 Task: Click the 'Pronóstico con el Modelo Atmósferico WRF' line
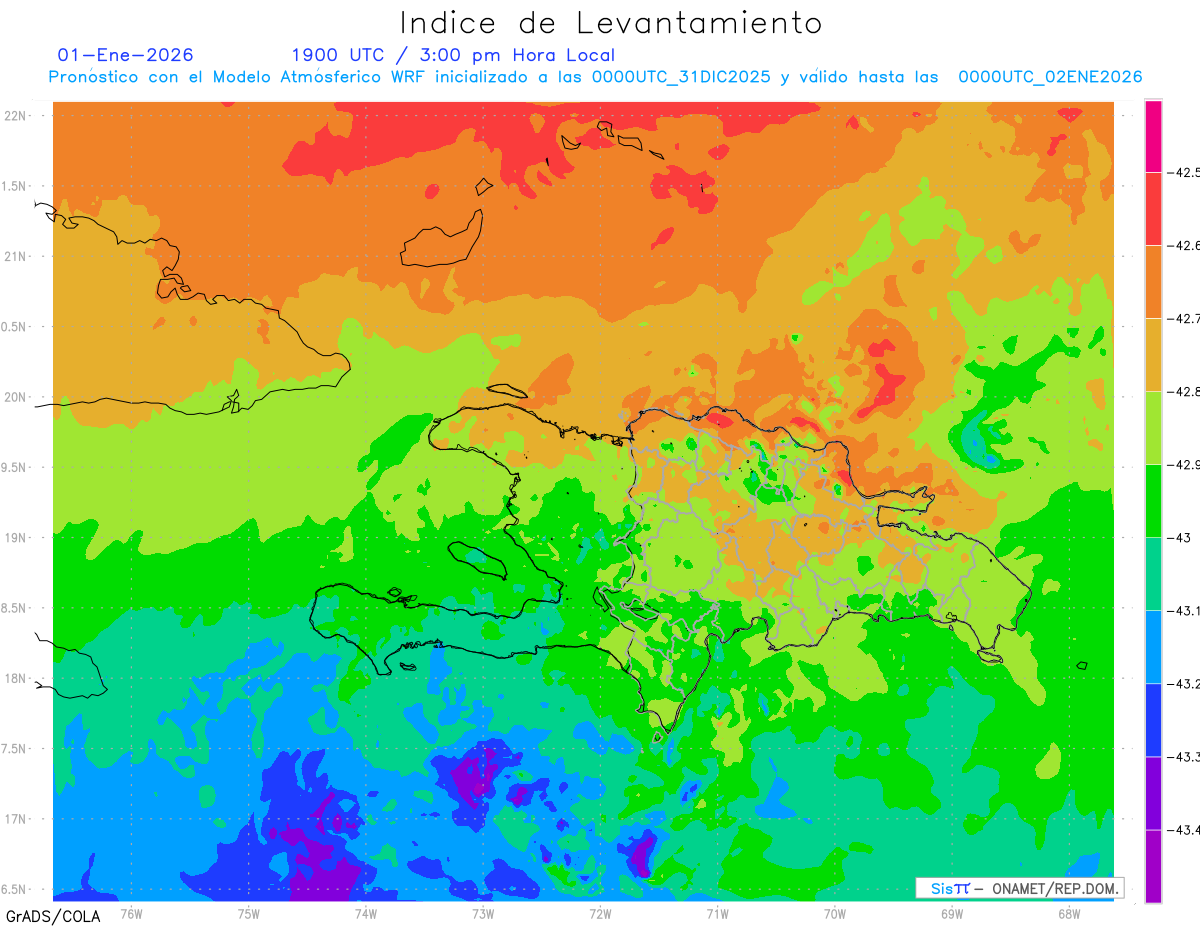(595, 77)
